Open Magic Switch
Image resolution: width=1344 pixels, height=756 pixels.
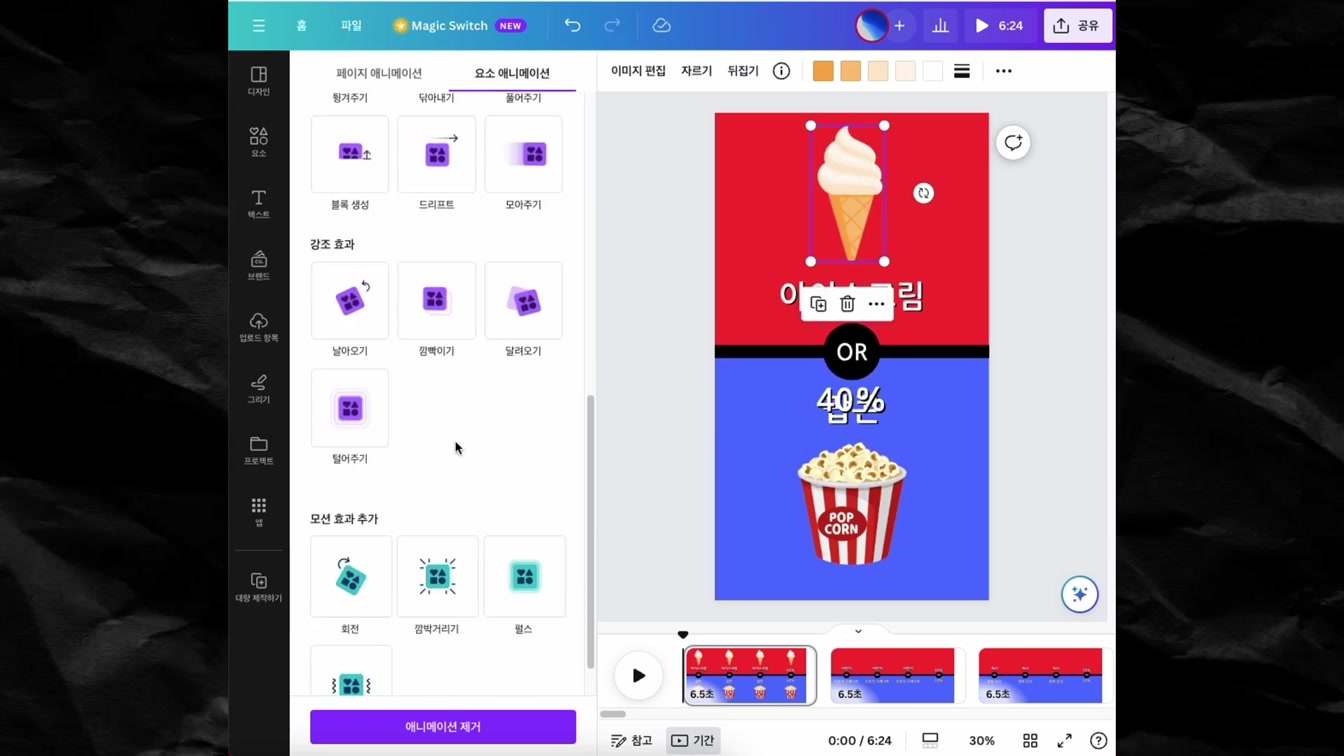tap(460, 26)
